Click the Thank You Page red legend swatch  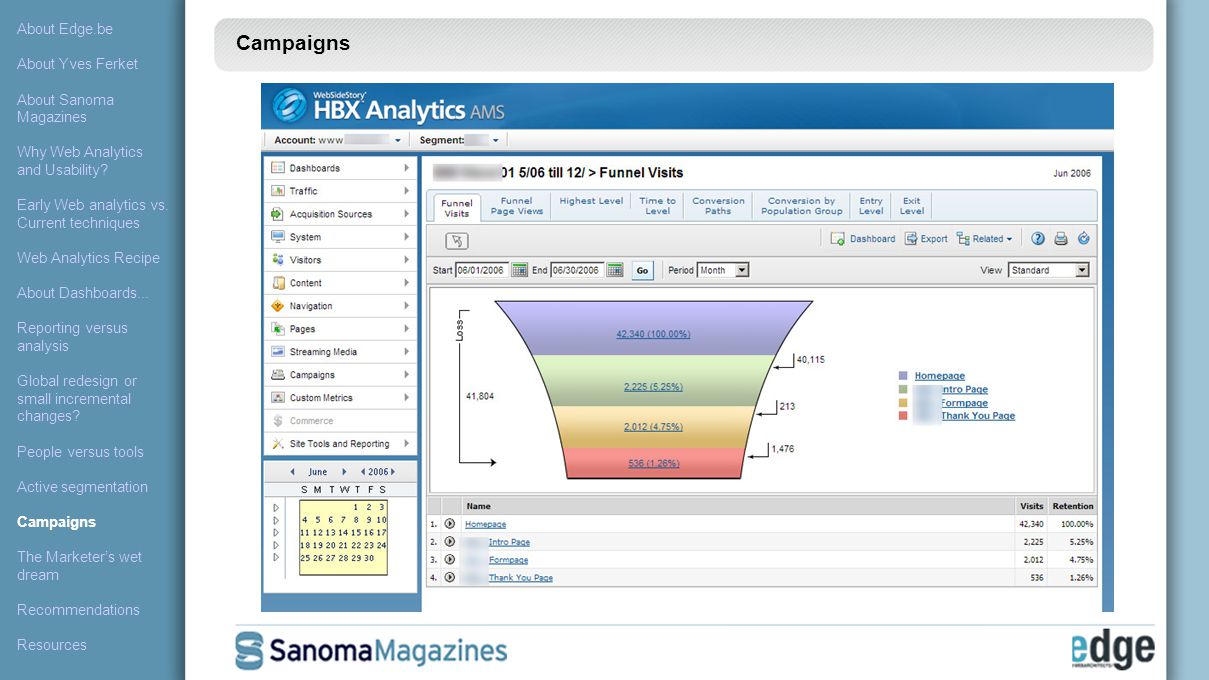coord(903,416)
